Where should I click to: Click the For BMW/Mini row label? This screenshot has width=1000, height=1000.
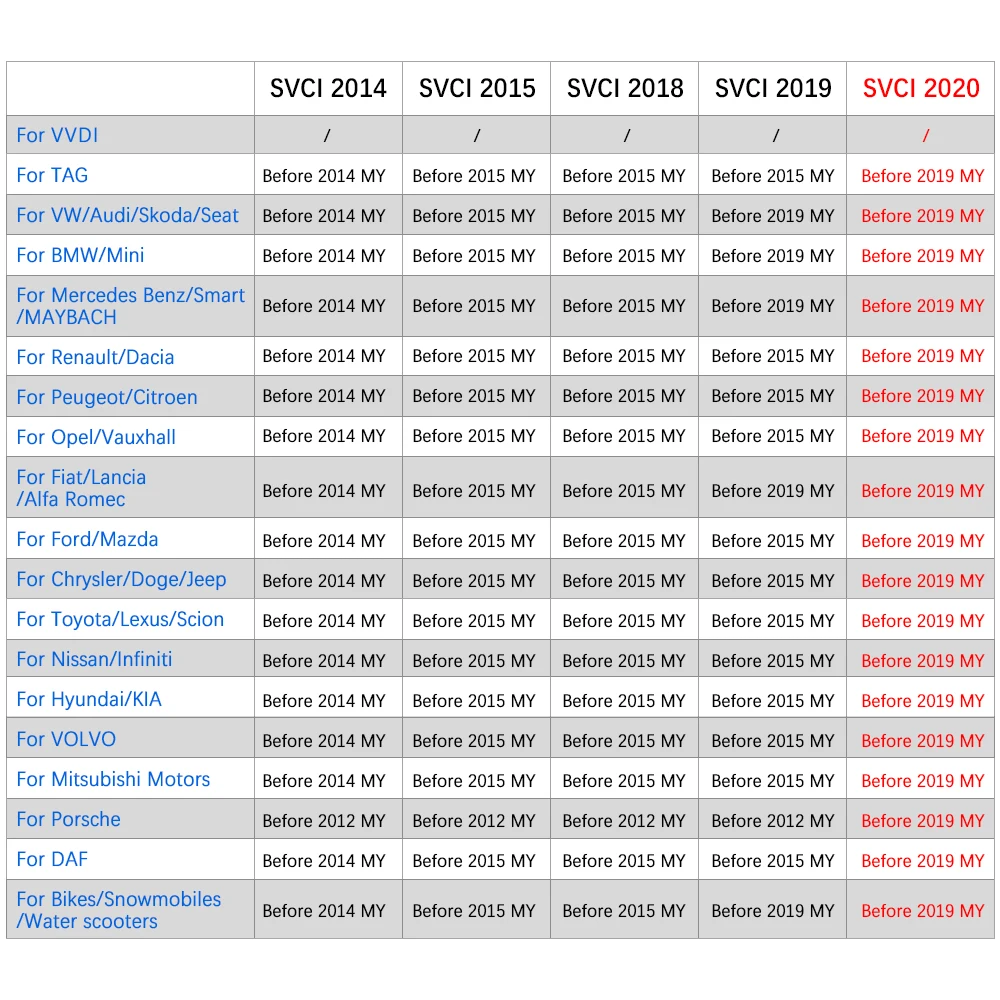(x=80, y=255)
